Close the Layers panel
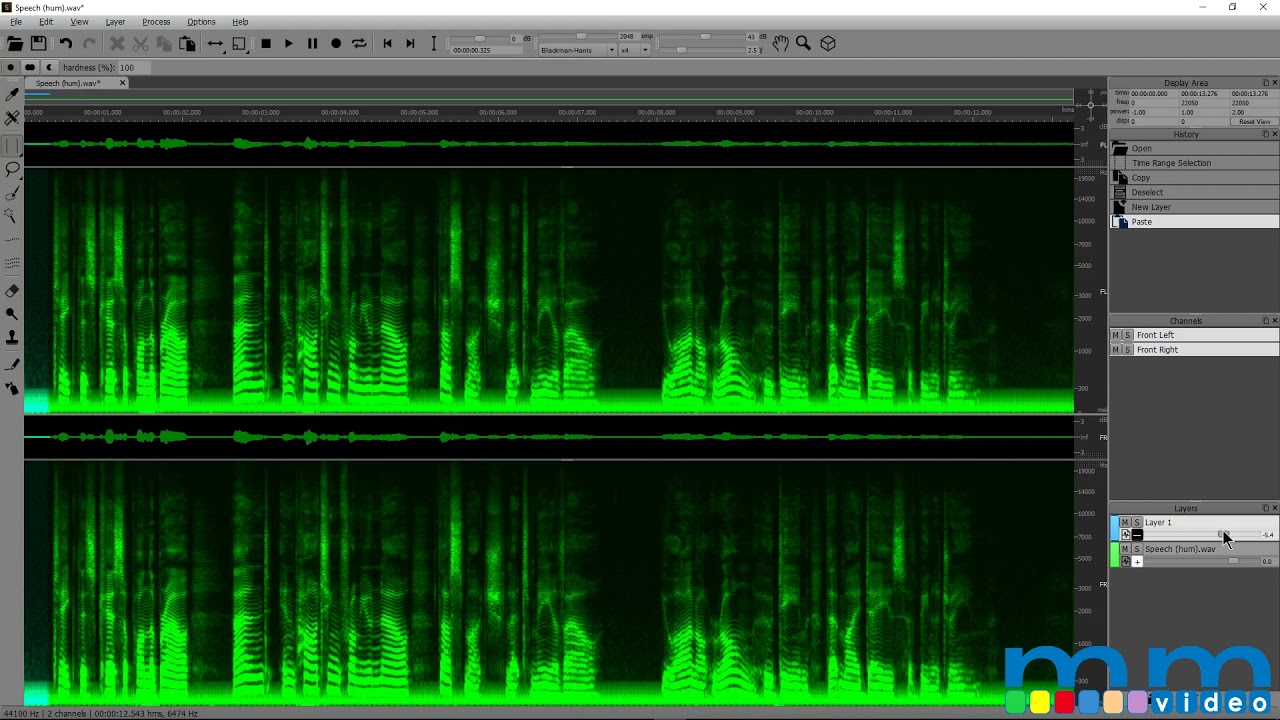This screenshot has width=1280, height=720. 1274,508
